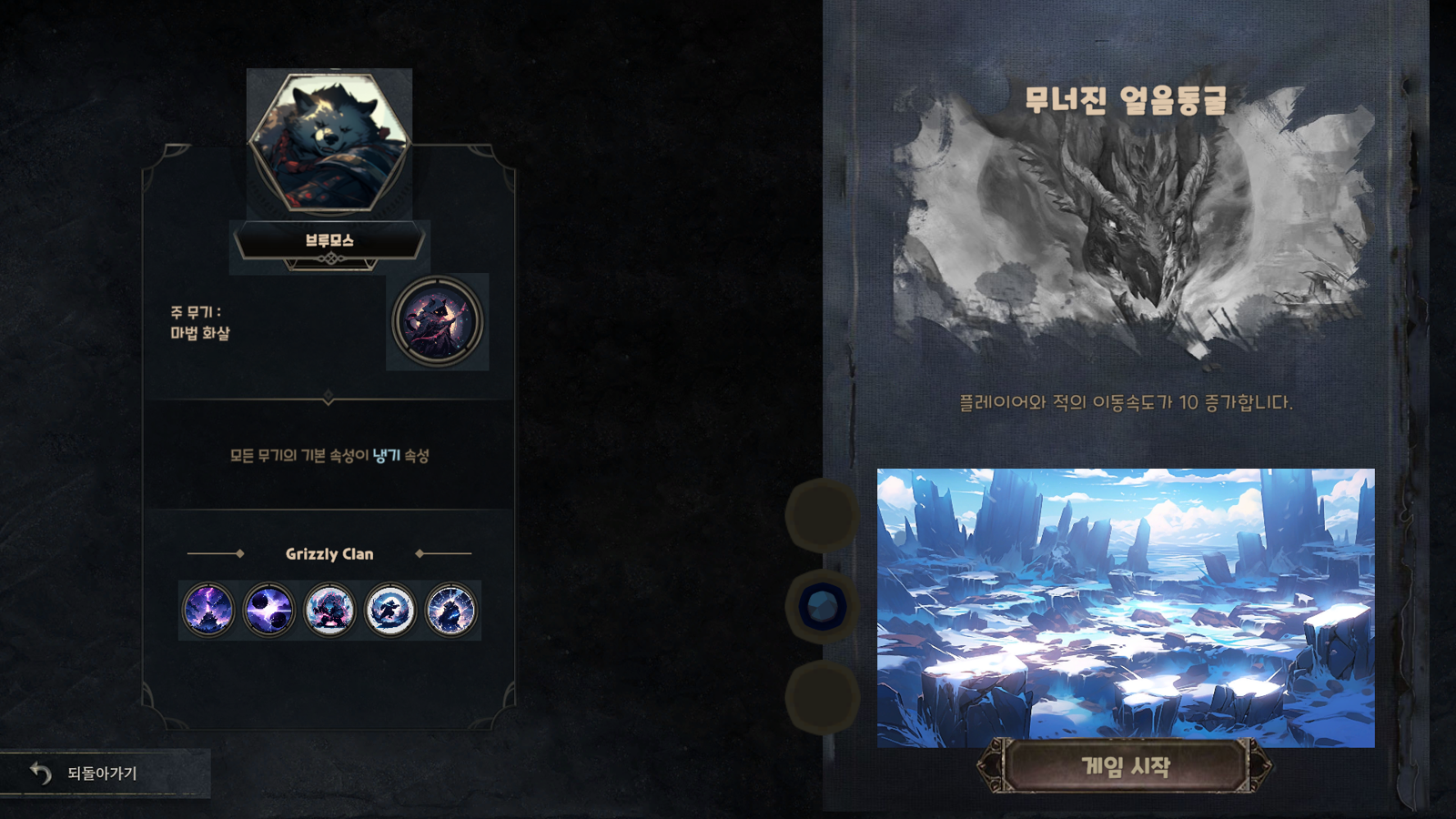1456x819 pixels.
Task: Click the curved back arrow icon
Action: [40, 773]
